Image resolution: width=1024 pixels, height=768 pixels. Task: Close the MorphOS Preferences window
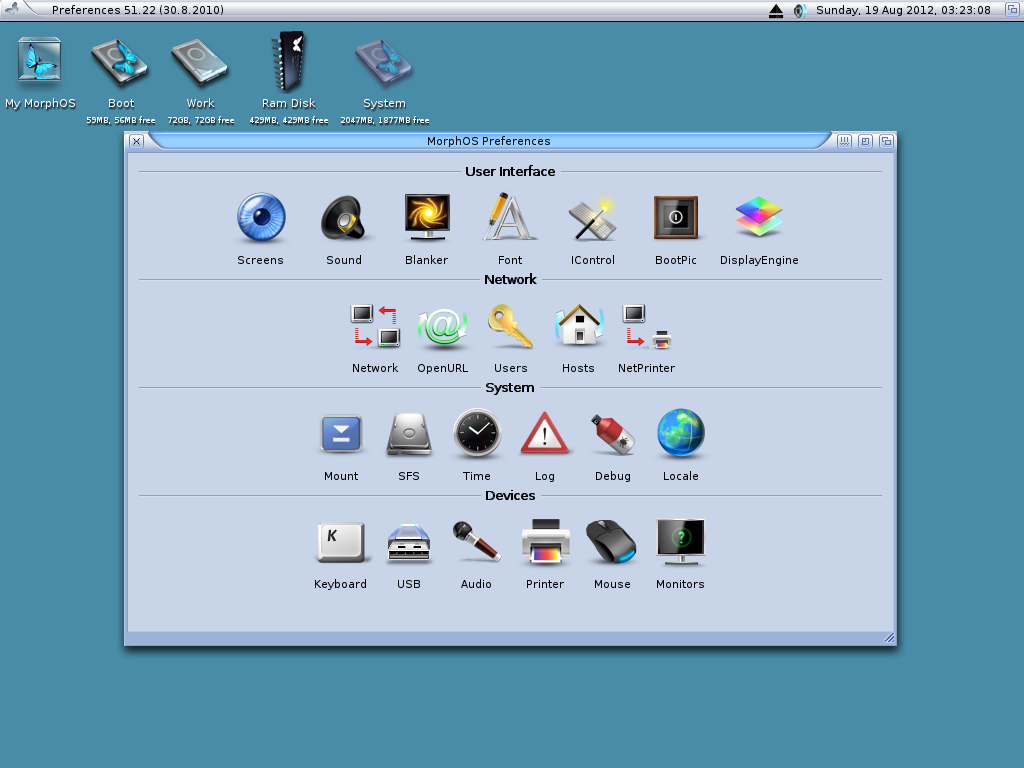(x=136, y=141)
